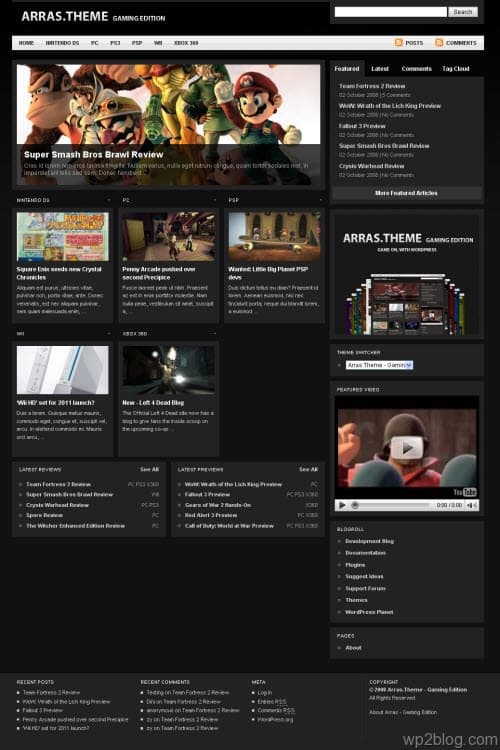
Task: Switch to the Tag Cloud tab
Action: click(456, 69)
